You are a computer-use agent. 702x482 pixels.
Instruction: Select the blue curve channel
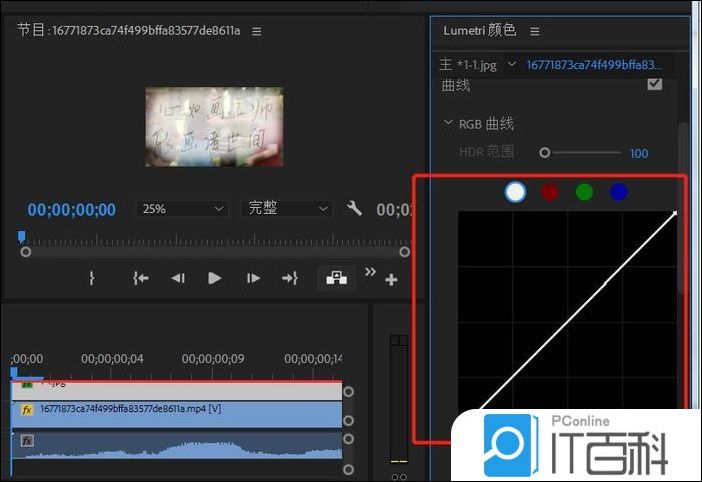[x=618, y=191]
